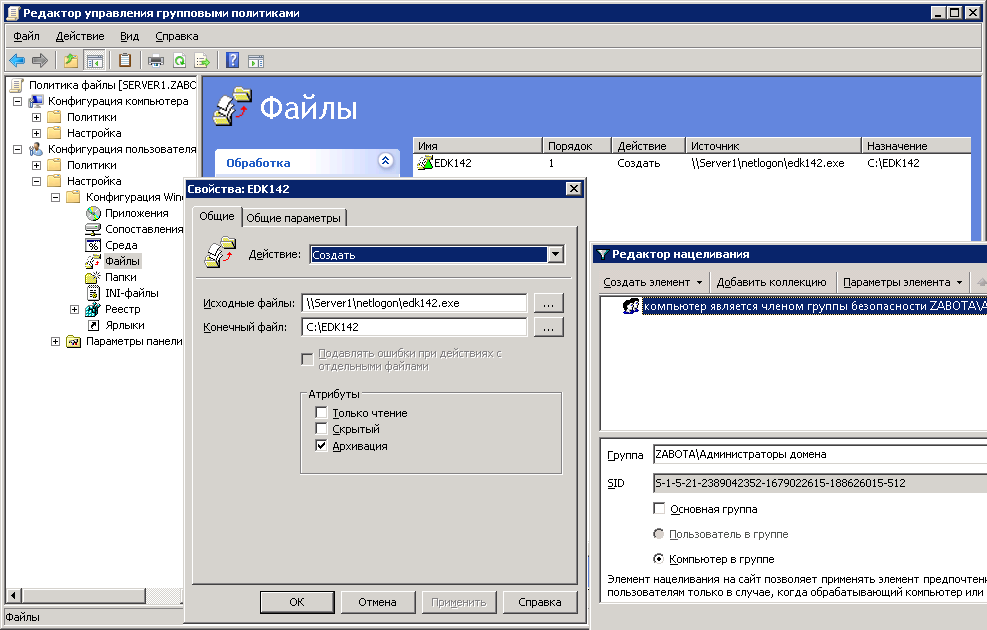Image resolution: width=987 pixels, height=630 pixels.
Task: Enable the Только чтение attribute checkbox
Action: 321,413
